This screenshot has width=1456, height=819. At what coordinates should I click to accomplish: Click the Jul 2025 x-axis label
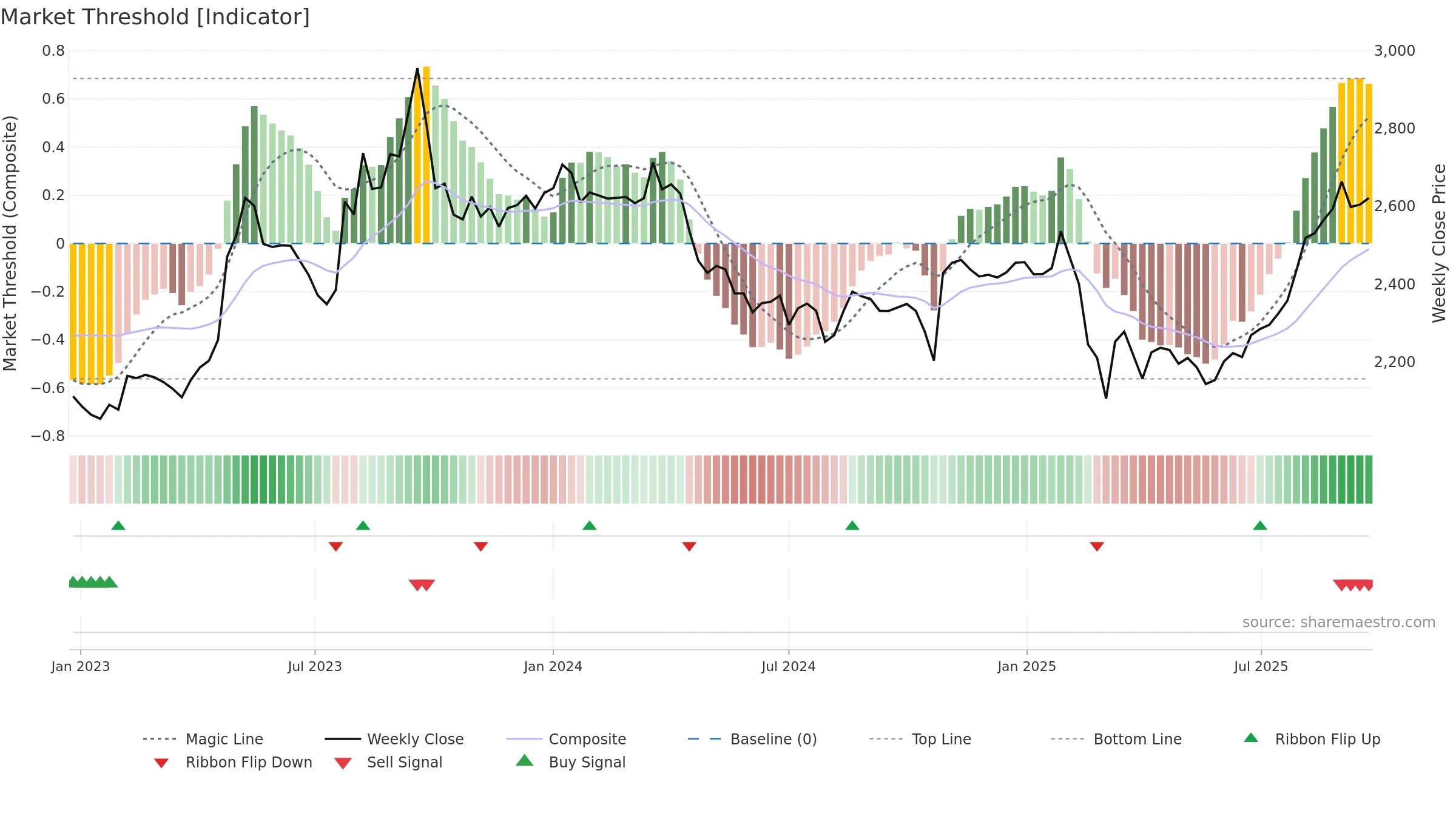point(1261,666)
